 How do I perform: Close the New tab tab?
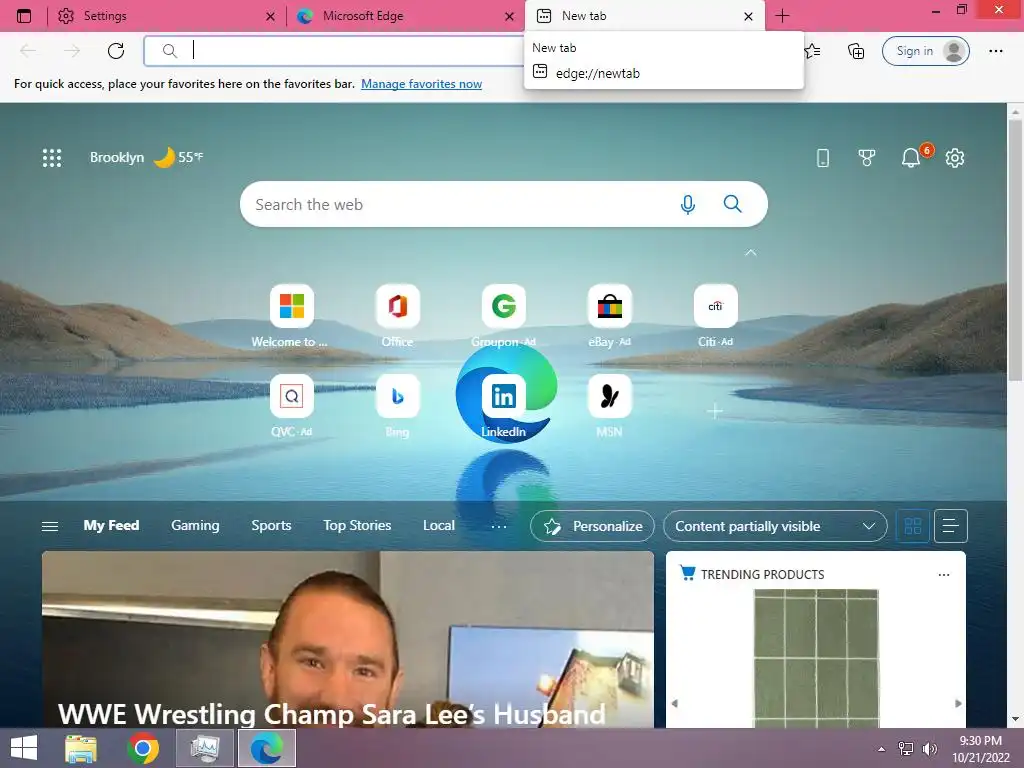[x=748, y=17]
